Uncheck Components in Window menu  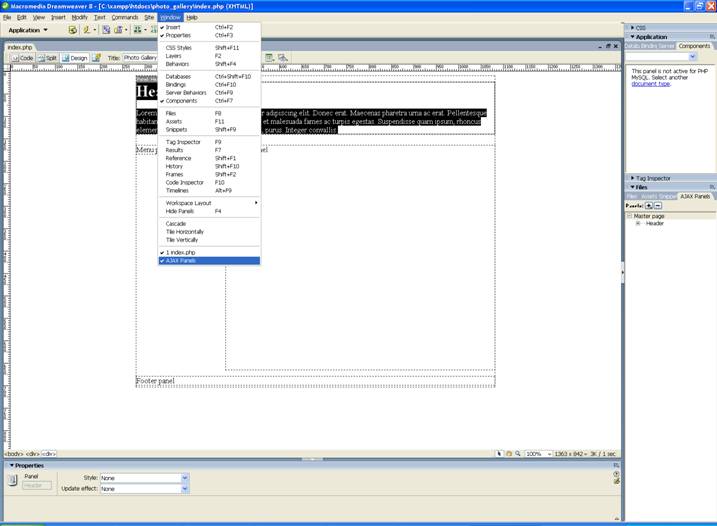tap(209, 101)
